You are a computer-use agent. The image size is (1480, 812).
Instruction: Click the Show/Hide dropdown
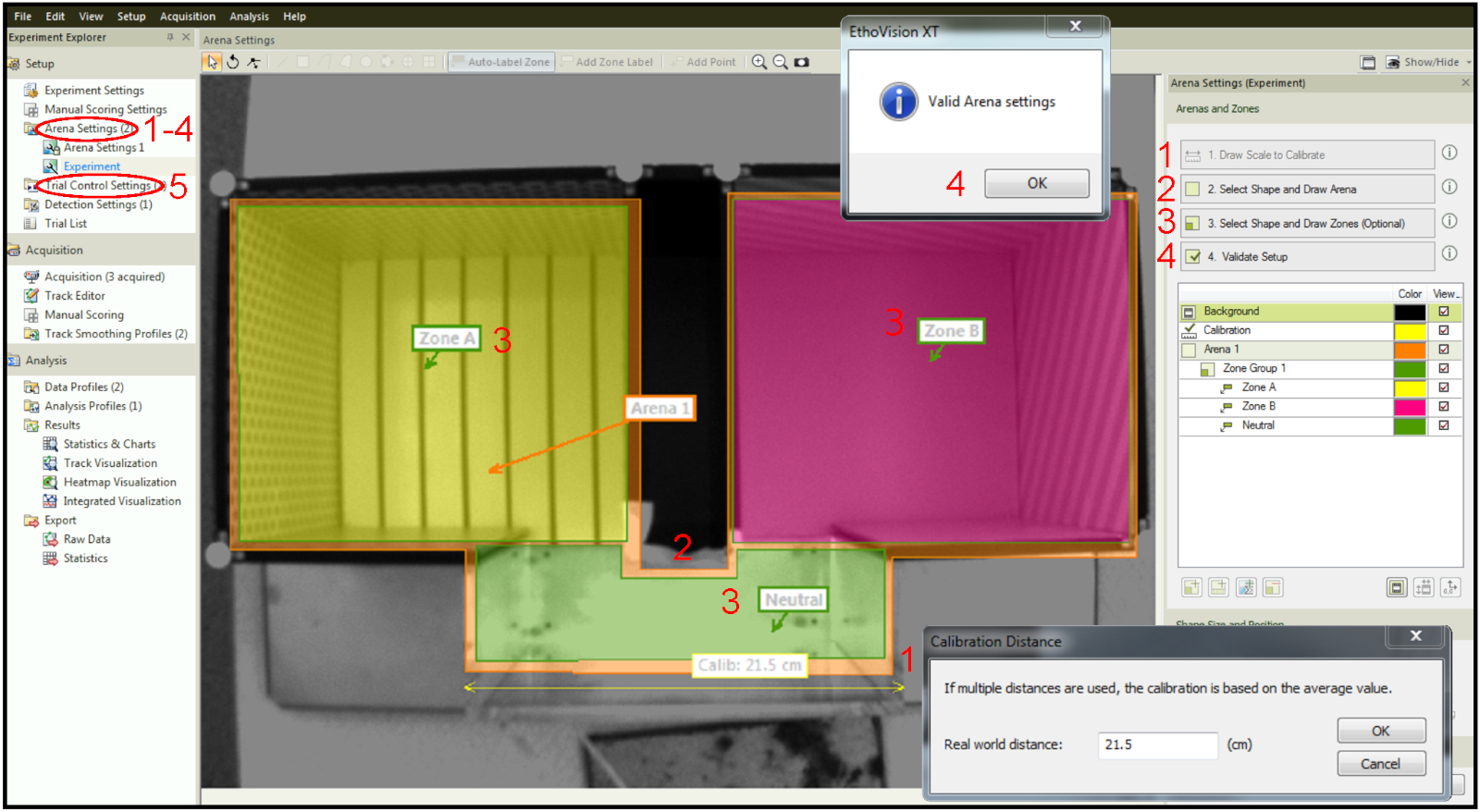1429,62
